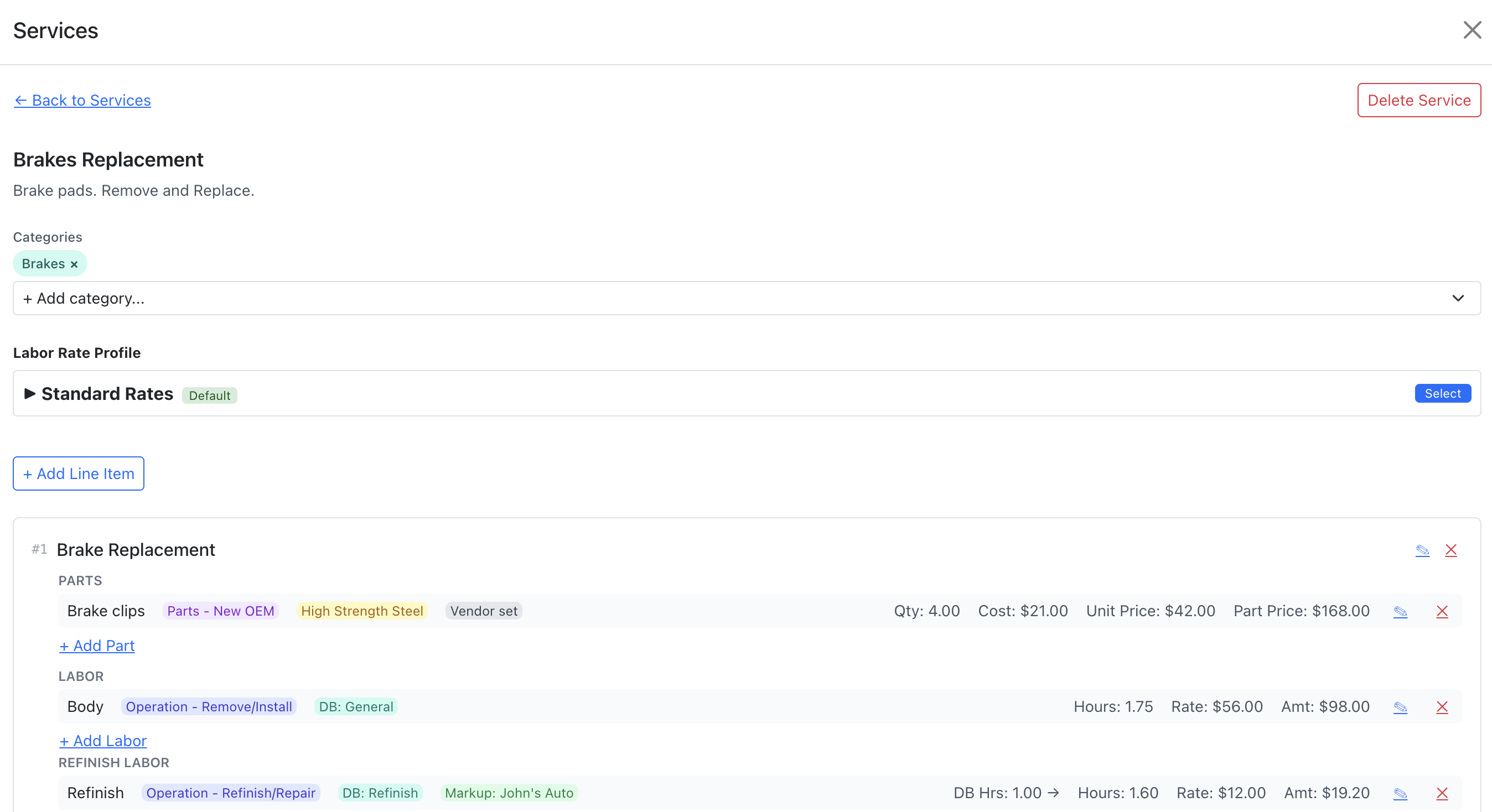Screen dimensions: 1492x812
Task: Expand the Standard Rates profile
Action: click(30, 394)
